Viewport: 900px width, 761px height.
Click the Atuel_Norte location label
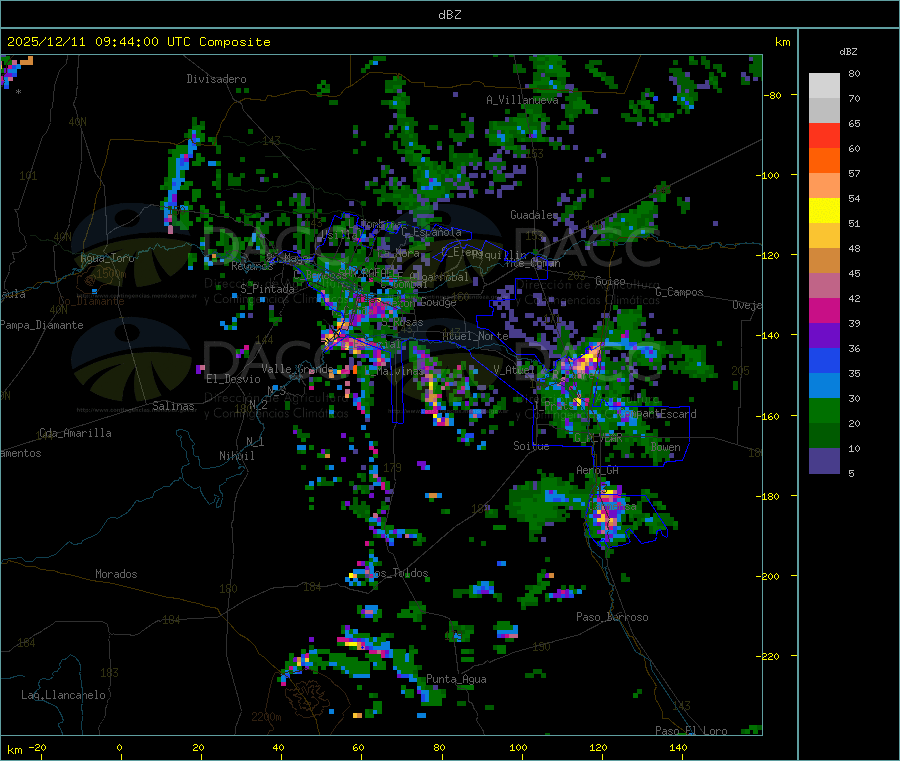click(475, 336)
